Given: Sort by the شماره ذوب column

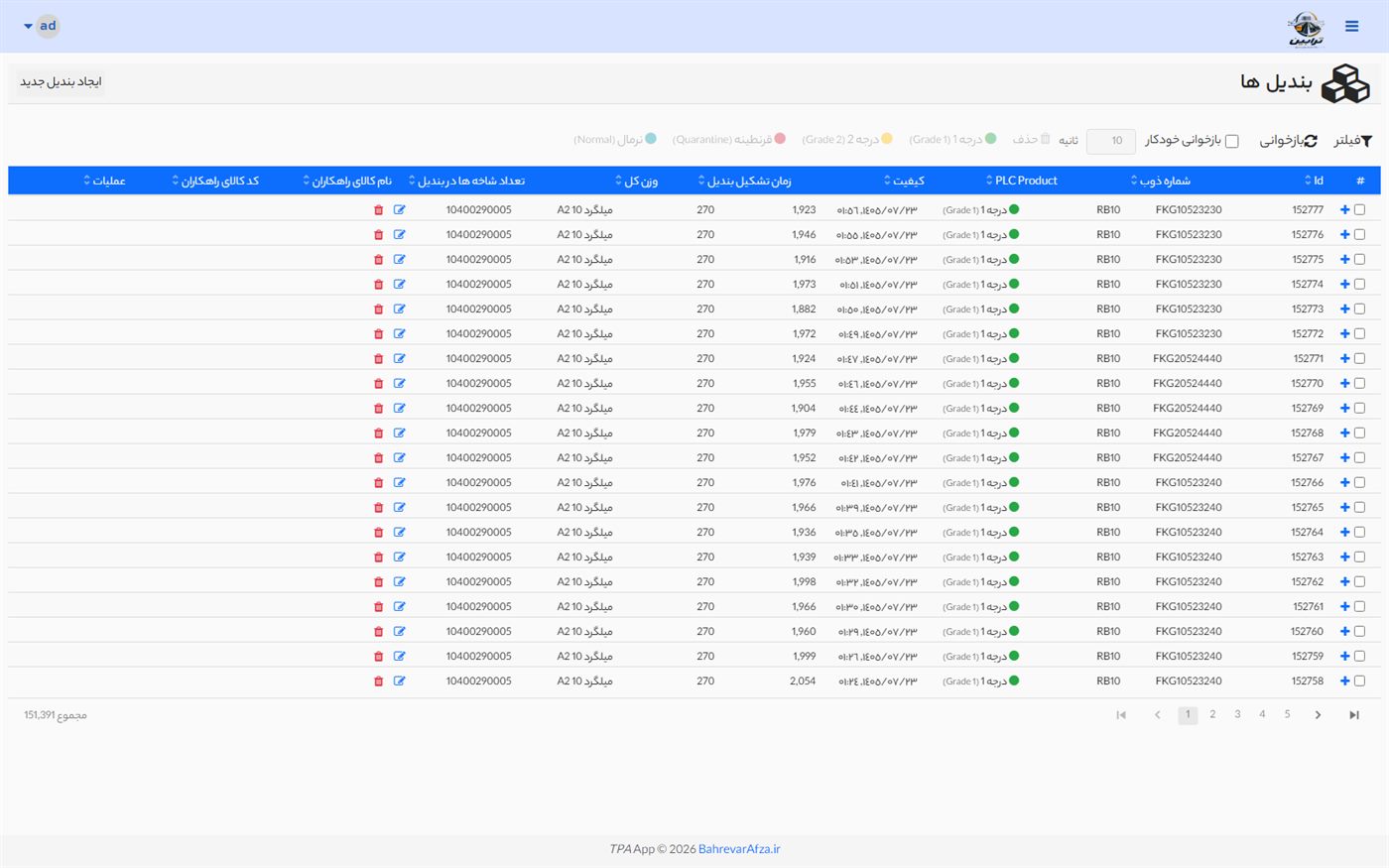Looking at the screenshot, I should pos(1160,181).
